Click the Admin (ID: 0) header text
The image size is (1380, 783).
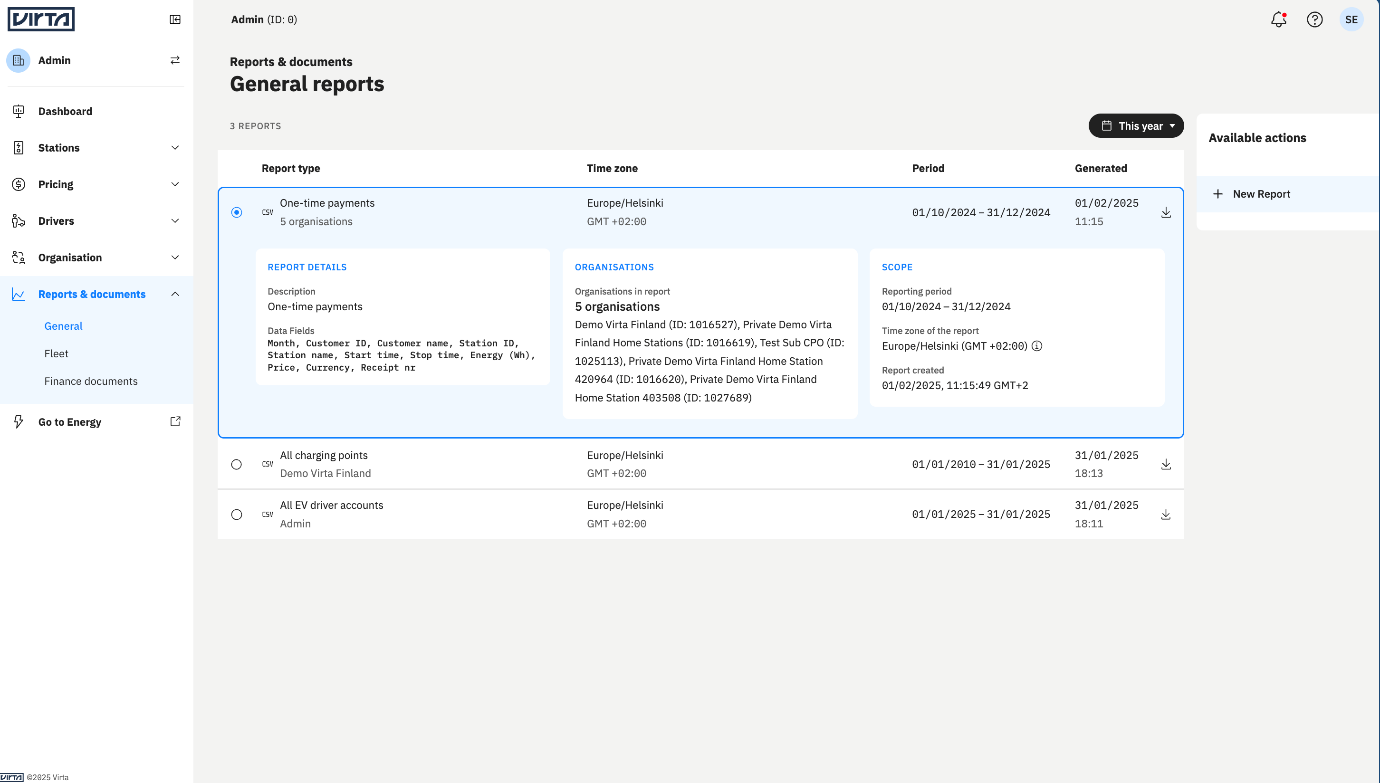pos(264,19)
